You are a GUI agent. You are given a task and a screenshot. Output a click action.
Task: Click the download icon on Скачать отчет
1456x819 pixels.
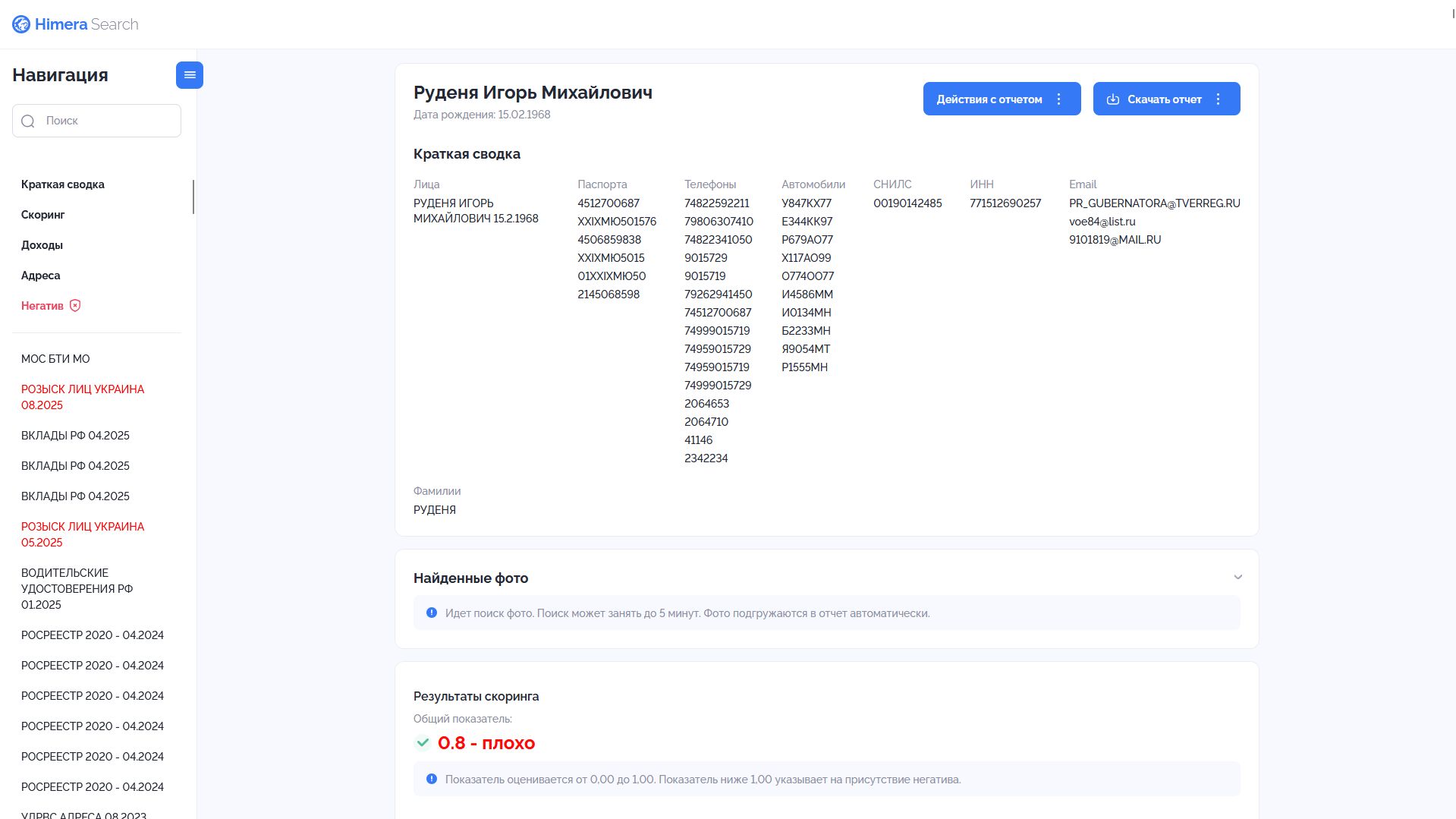pyautogui.click(x=1113, y=99)
